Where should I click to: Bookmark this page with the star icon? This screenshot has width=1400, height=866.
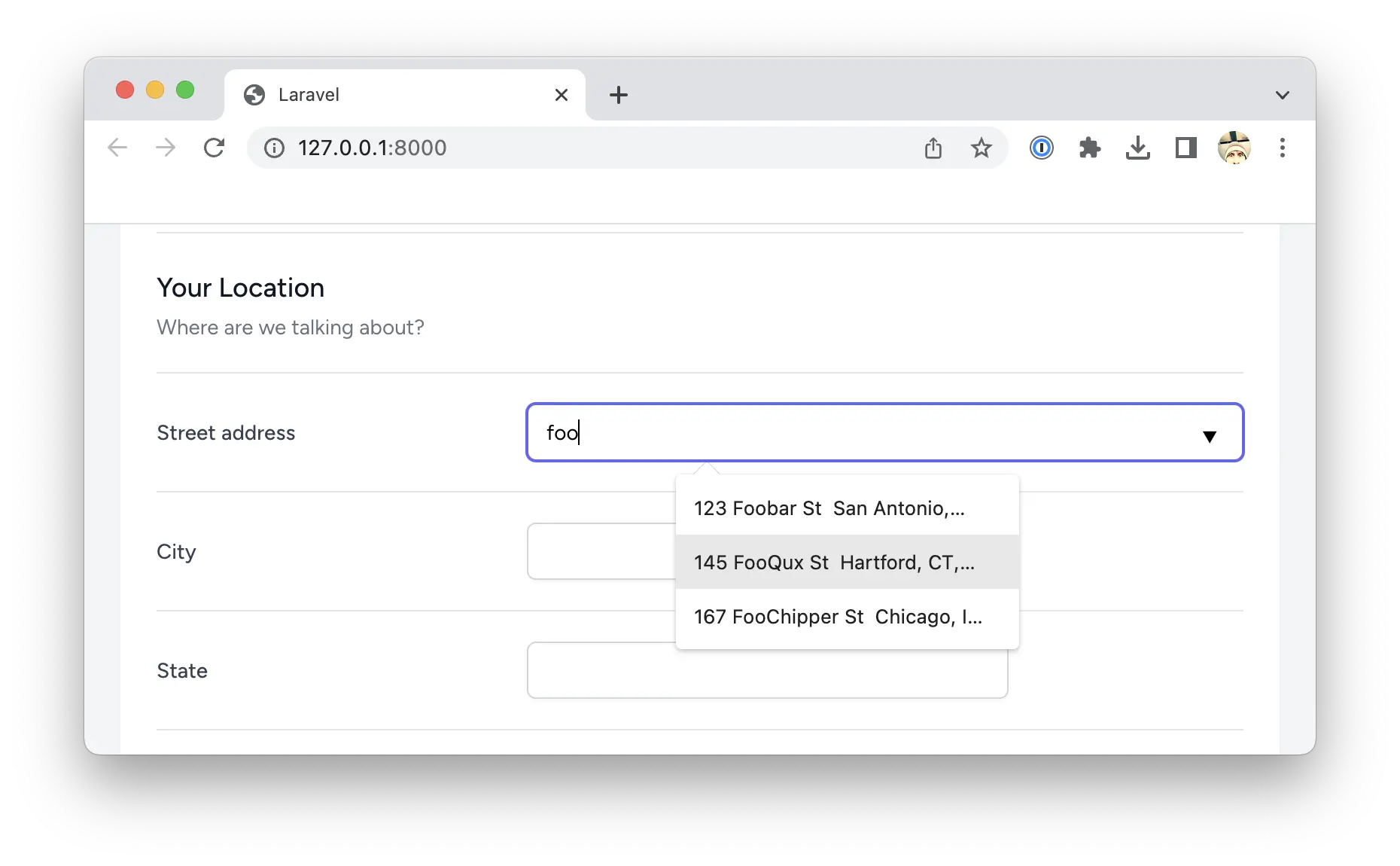pos(981,148)
